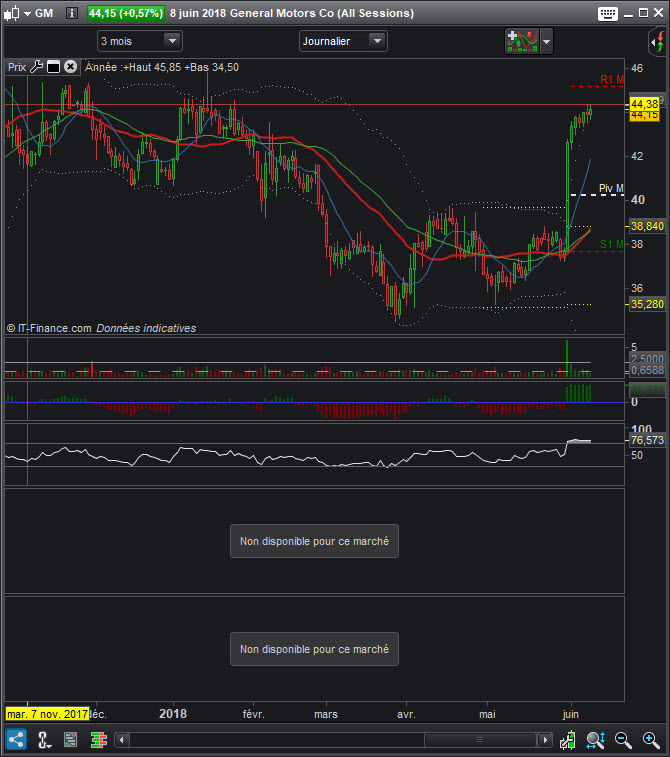Open the Prix settings wrench icon
The height and width of the screenshot is (757, 670).
[37, 67]
